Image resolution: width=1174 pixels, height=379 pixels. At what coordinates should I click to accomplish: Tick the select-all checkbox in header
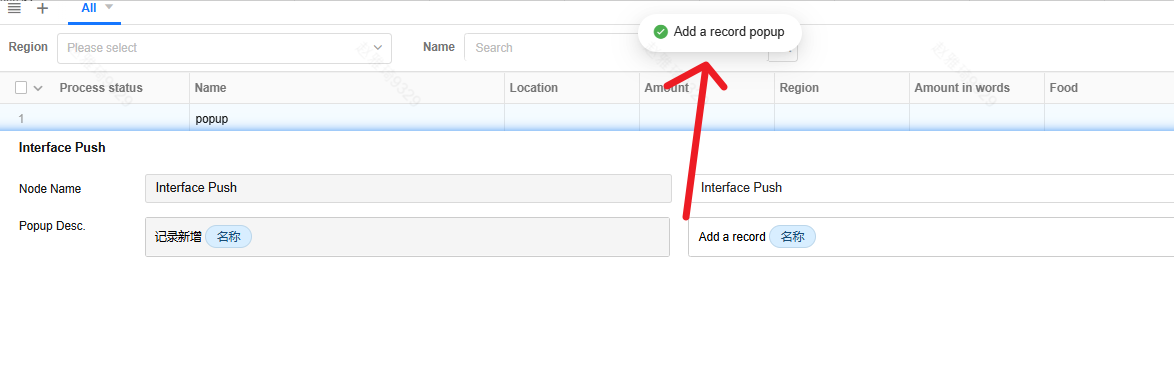[x=21, y=88]
